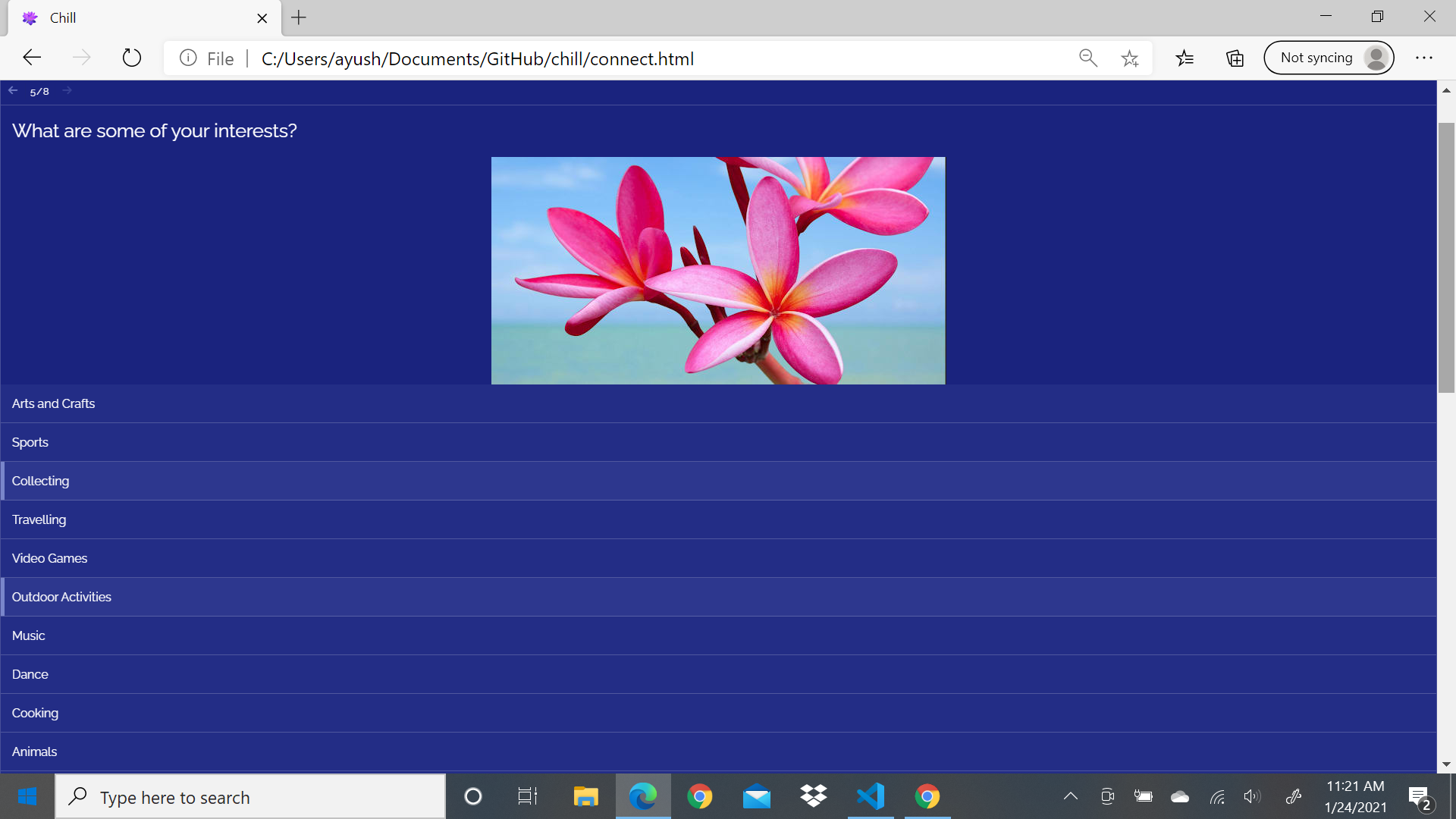
Task: Click the previous question arrow beside 5/8
Action: [x=13, y=90]
